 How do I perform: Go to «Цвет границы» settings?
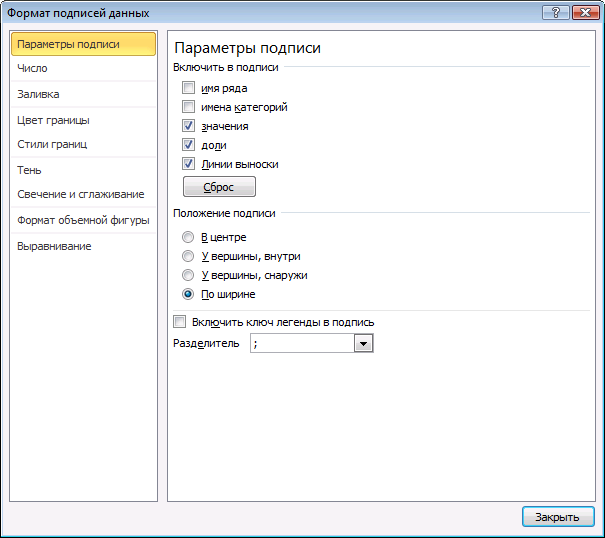[x=83, y=120]
